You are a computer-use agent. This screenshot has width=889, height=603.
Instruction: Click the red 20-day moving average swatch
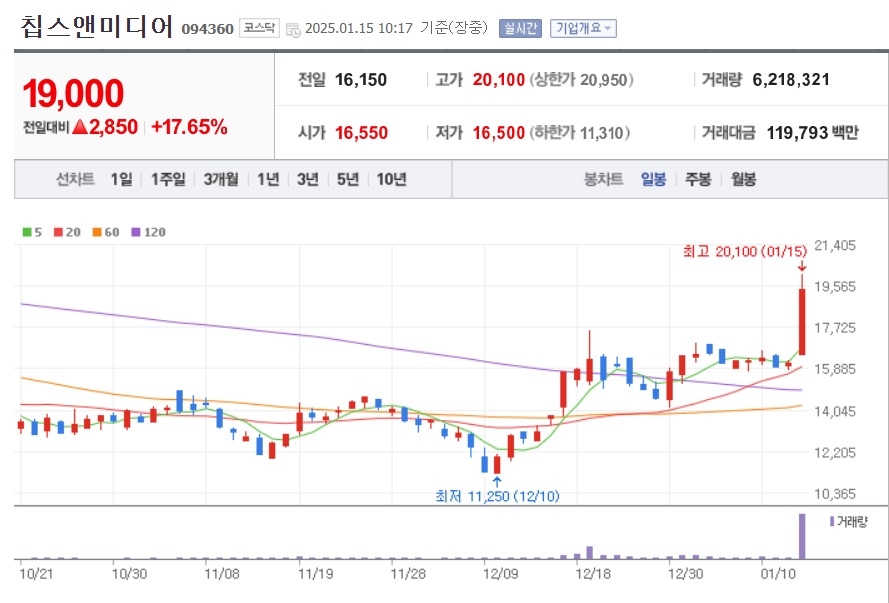click(x=58, y=232)
